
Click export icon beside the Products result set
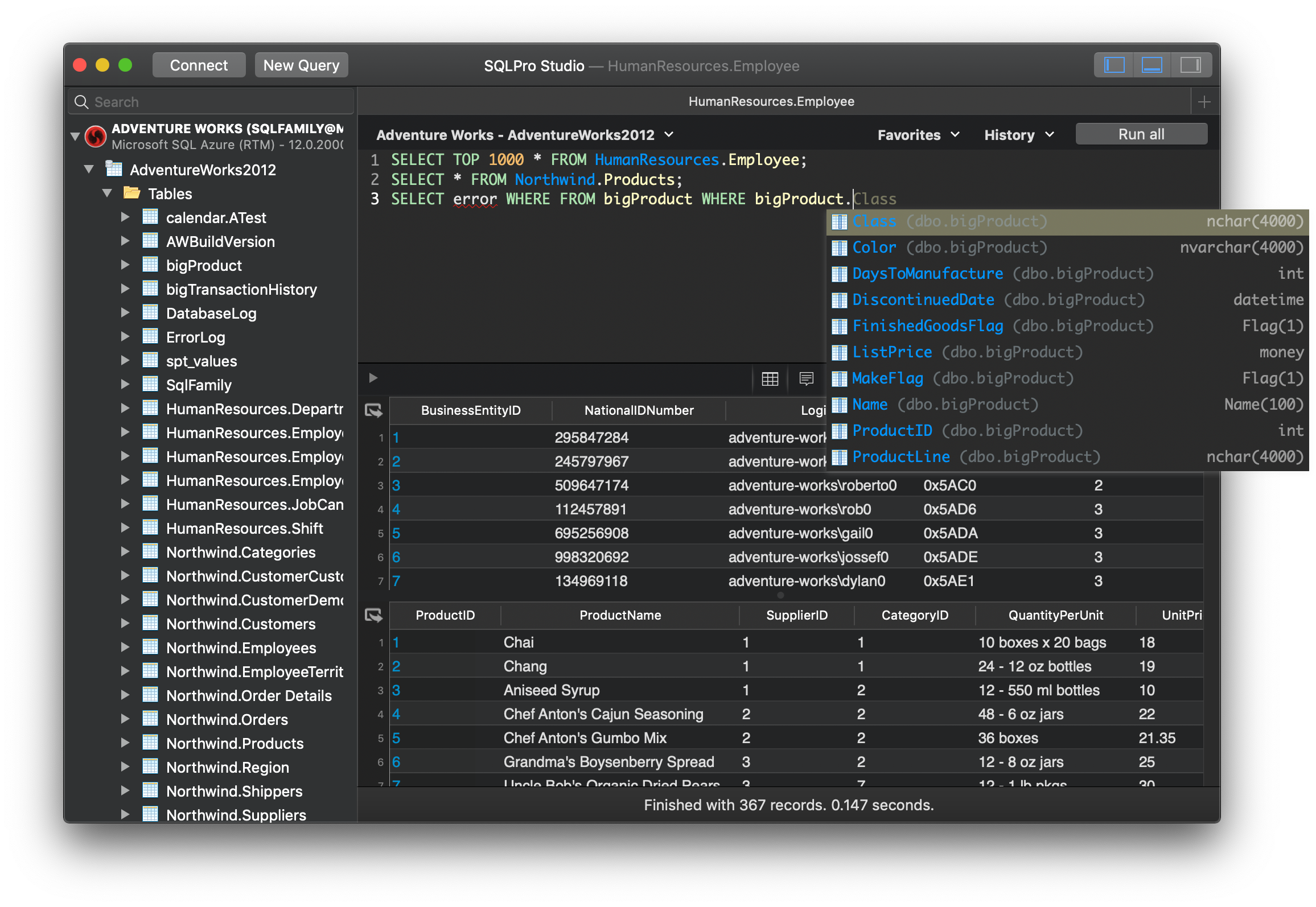click(374, 615)
